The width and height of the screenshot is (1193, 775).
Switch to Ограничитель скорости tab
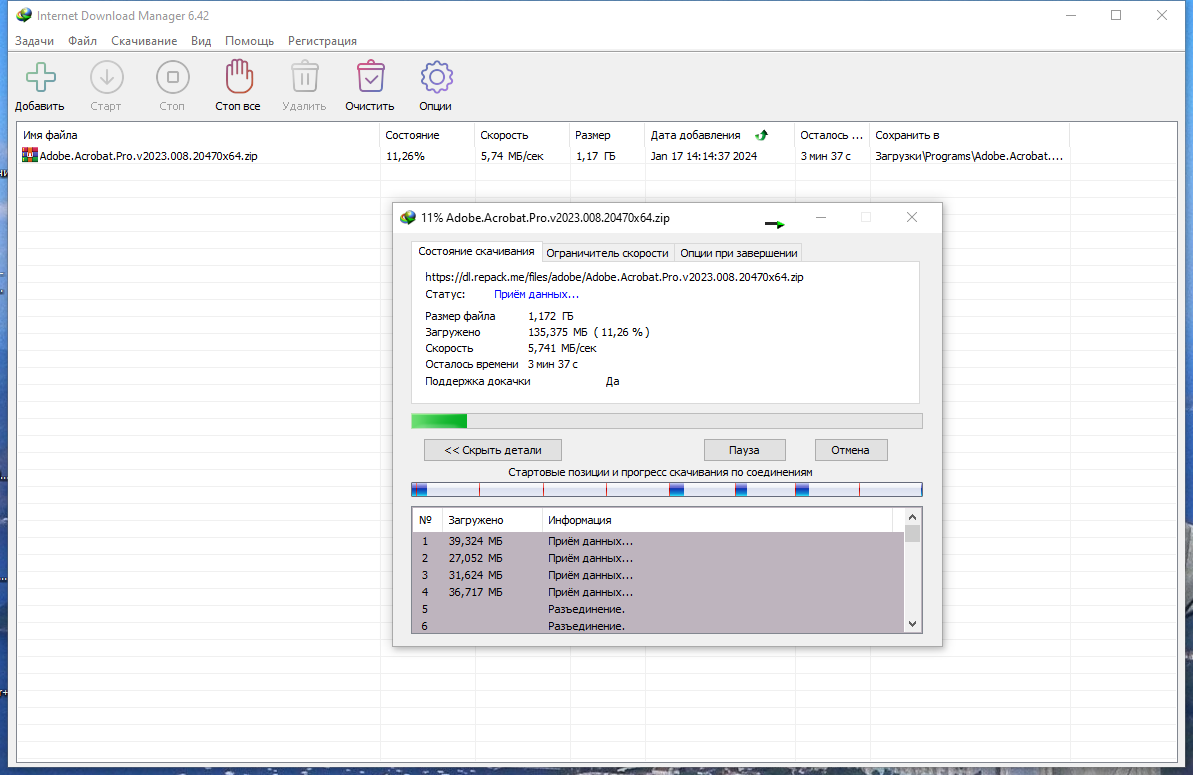coord(607,253)
